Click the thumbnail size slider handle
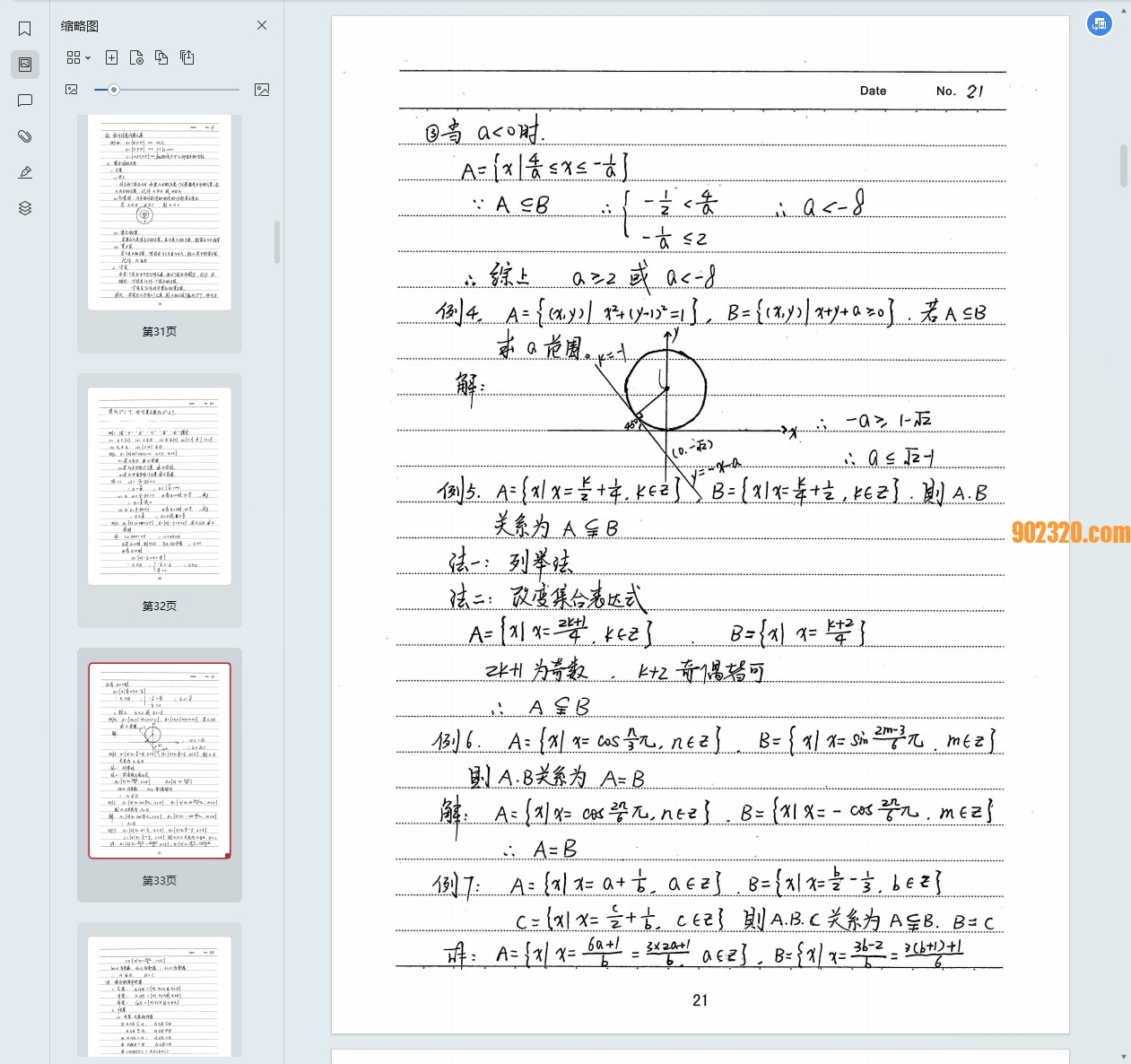 coord(114,90)
